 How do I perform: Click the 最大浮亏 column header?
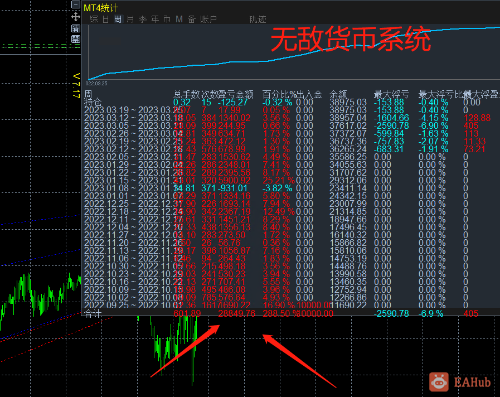click(391, 94)
